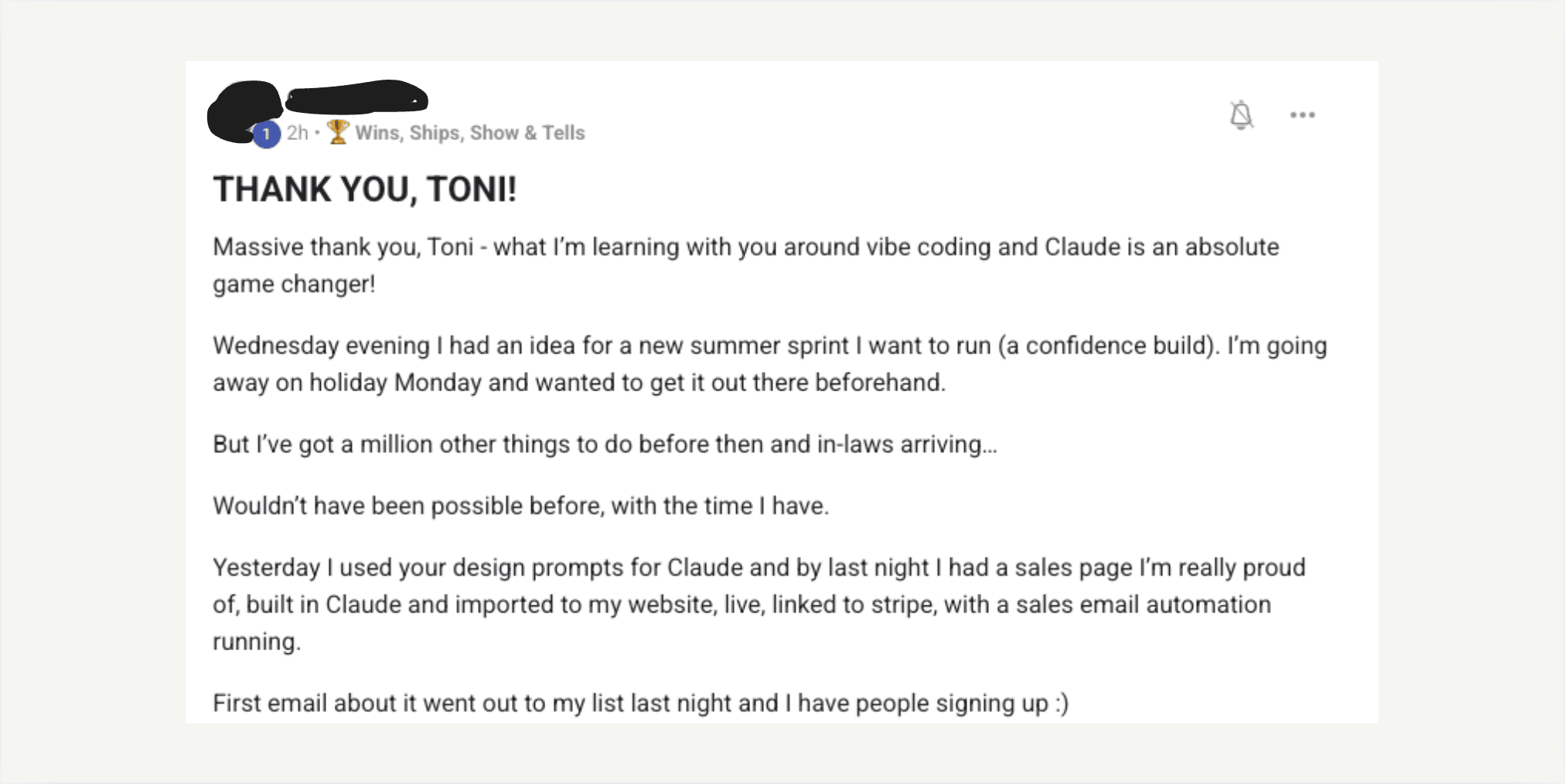Click the First email about it sentence
1565x784 pixels.
(x=640, y=703)
